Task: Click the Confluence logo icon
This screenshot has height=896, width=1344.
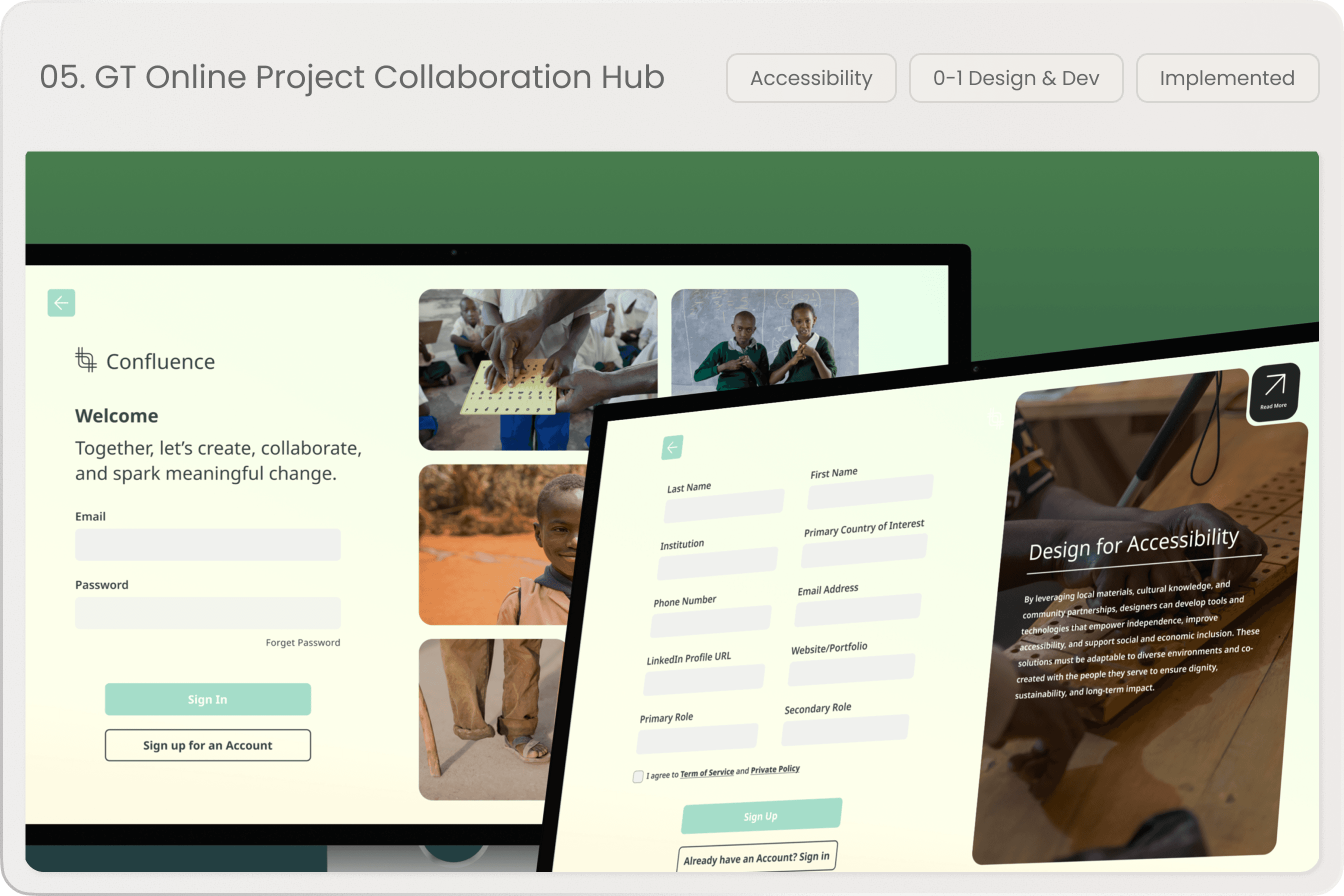Action: [86, 360]
